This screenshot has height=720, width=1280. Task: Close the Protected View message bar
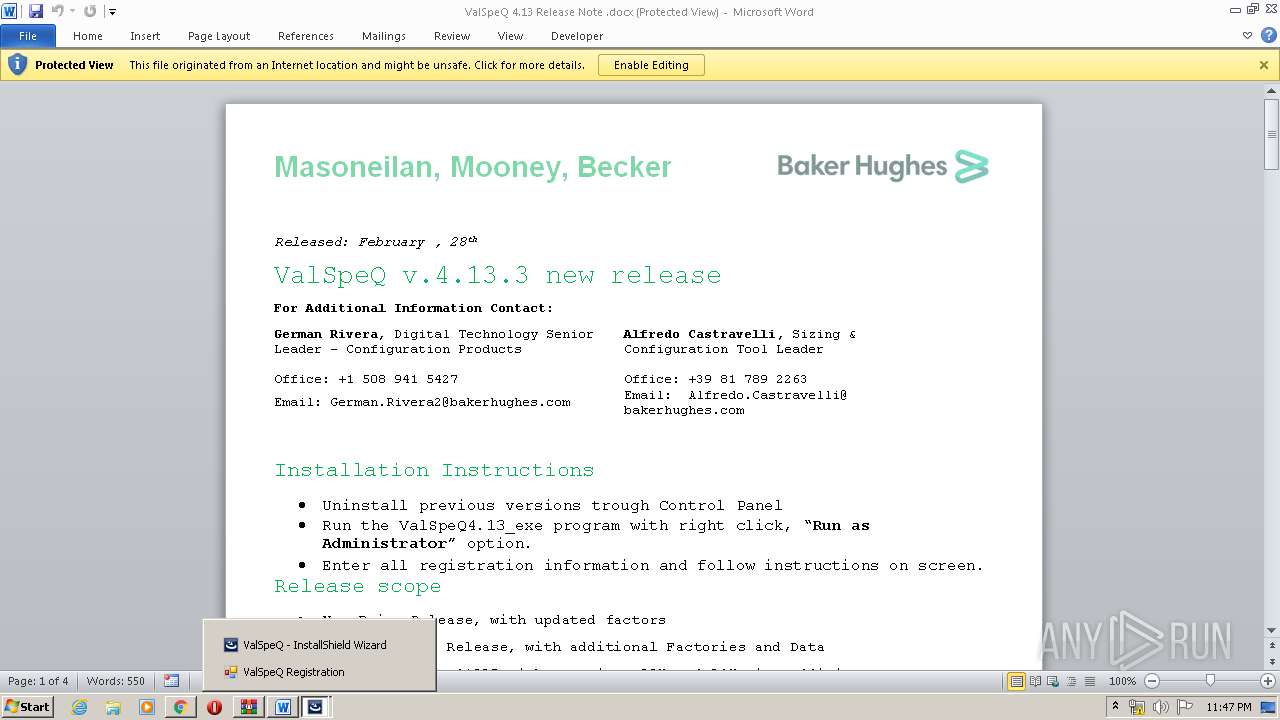(1264, 65)
